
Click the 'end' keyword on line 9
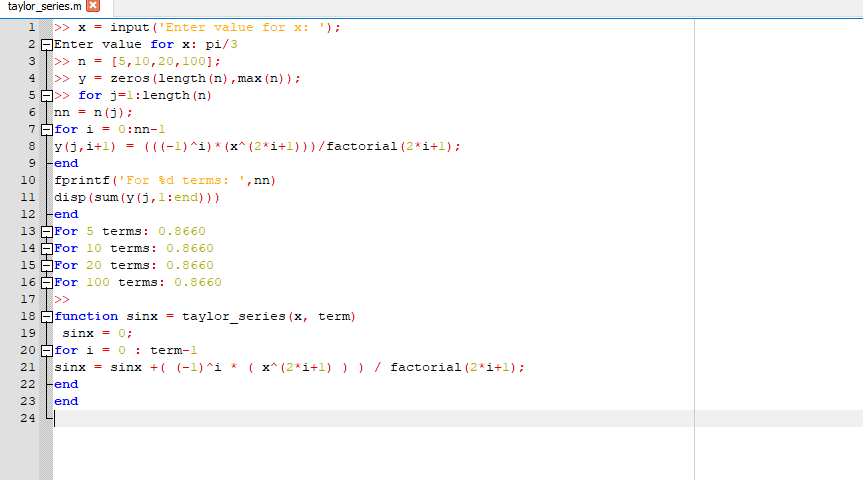[x=66, y=163]
